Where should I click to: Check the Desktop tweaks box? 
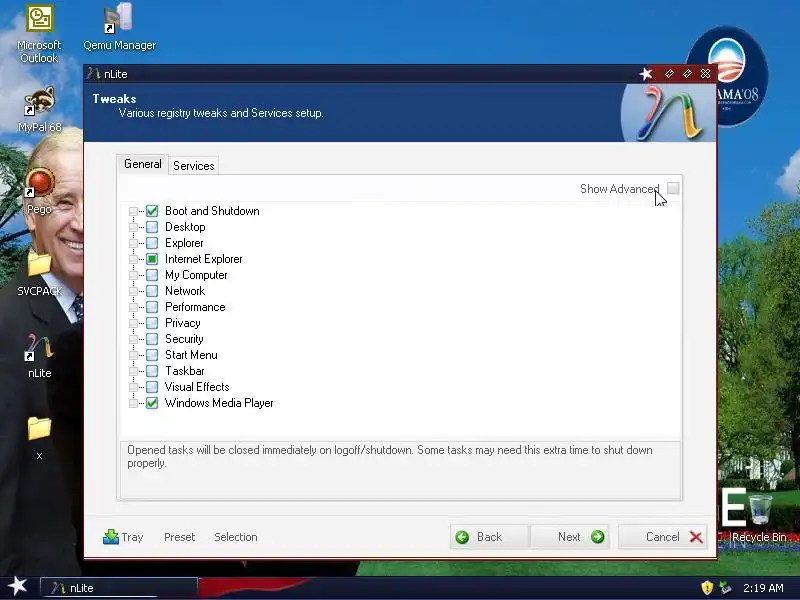tap(152, 227)
